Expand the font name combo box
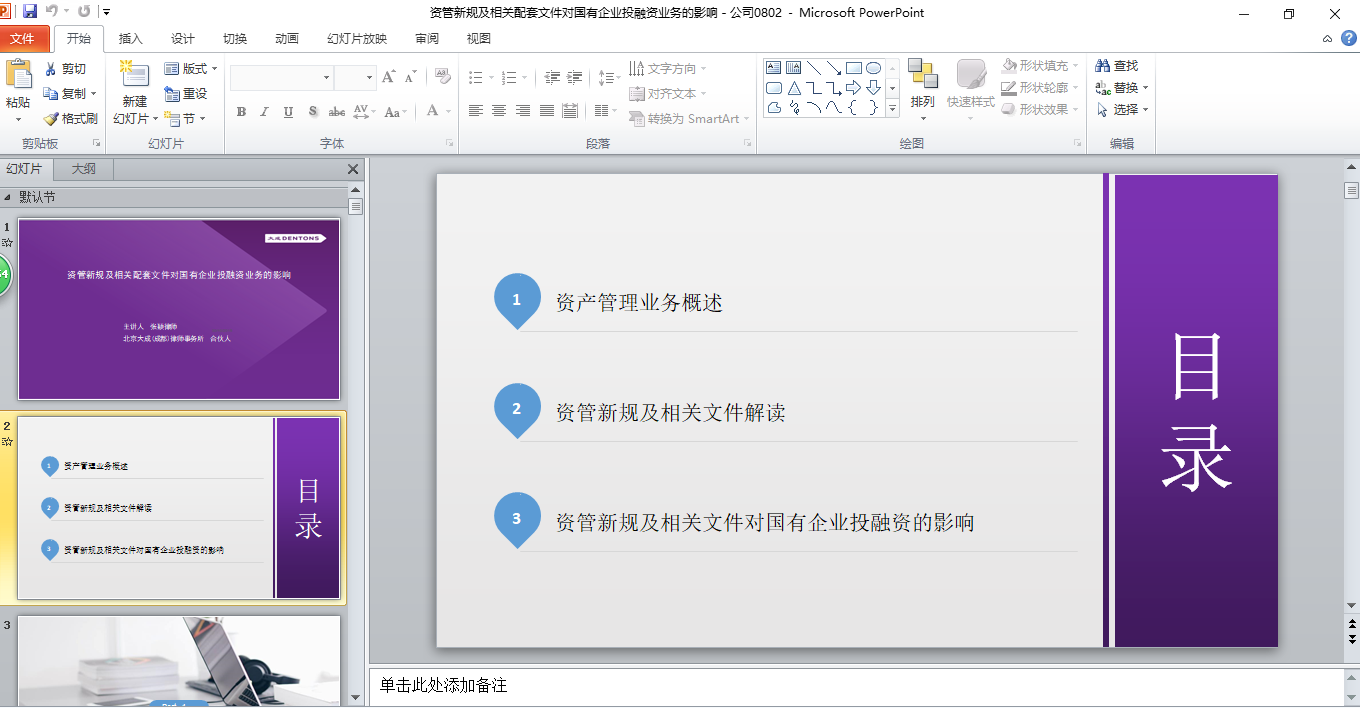1360x708 pixels. coord(326,78)
